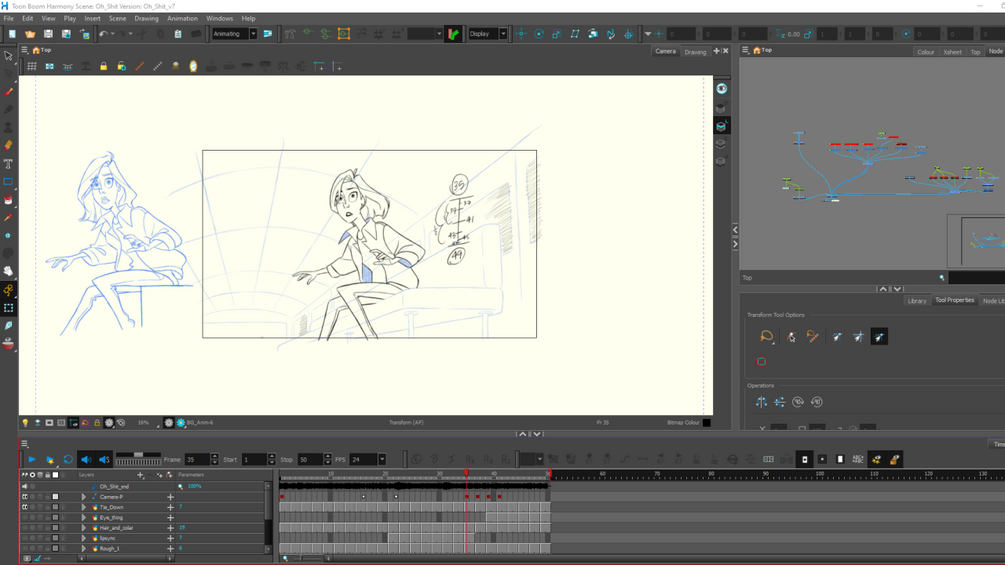Click the Stop frame input field
The image size is (1005, 565).
pos(310,459)
